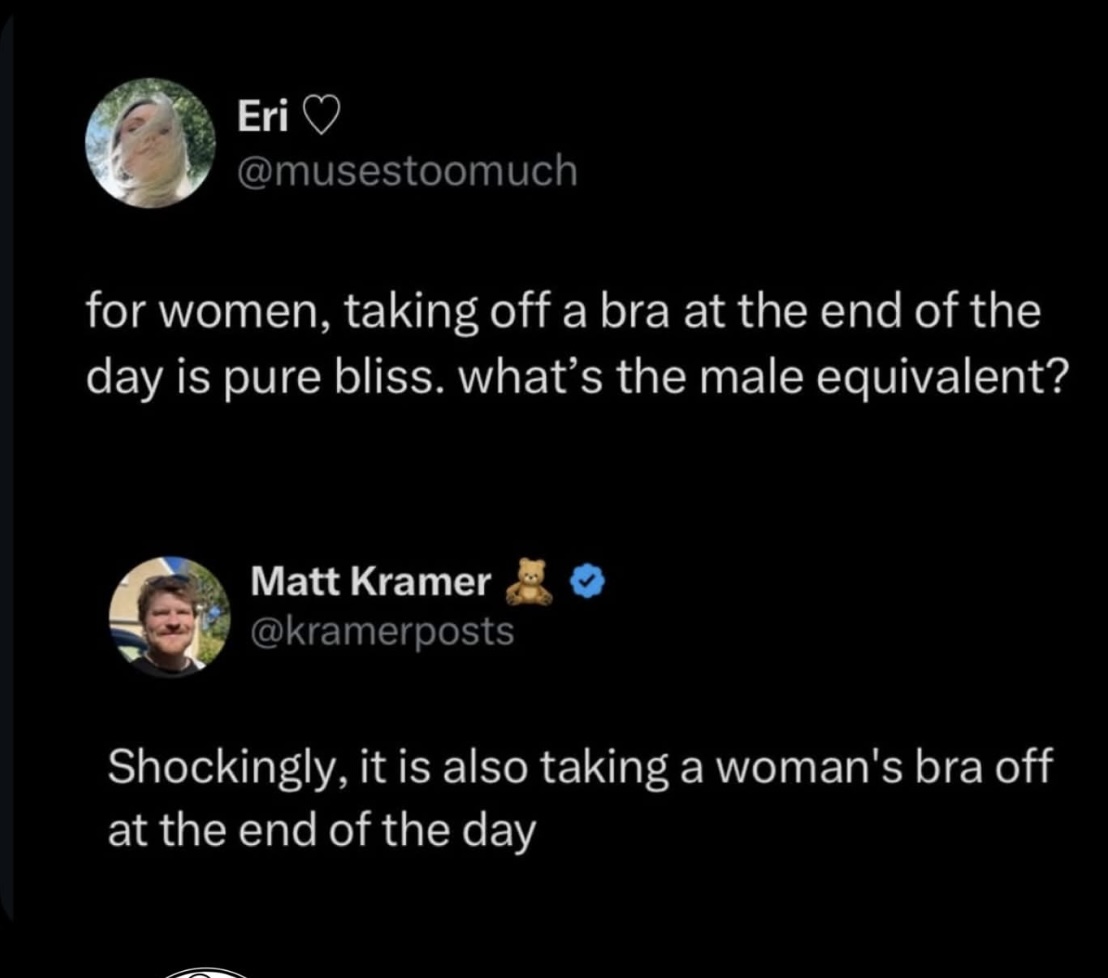Click the Matt Kramer display name

tap(370, 582)
